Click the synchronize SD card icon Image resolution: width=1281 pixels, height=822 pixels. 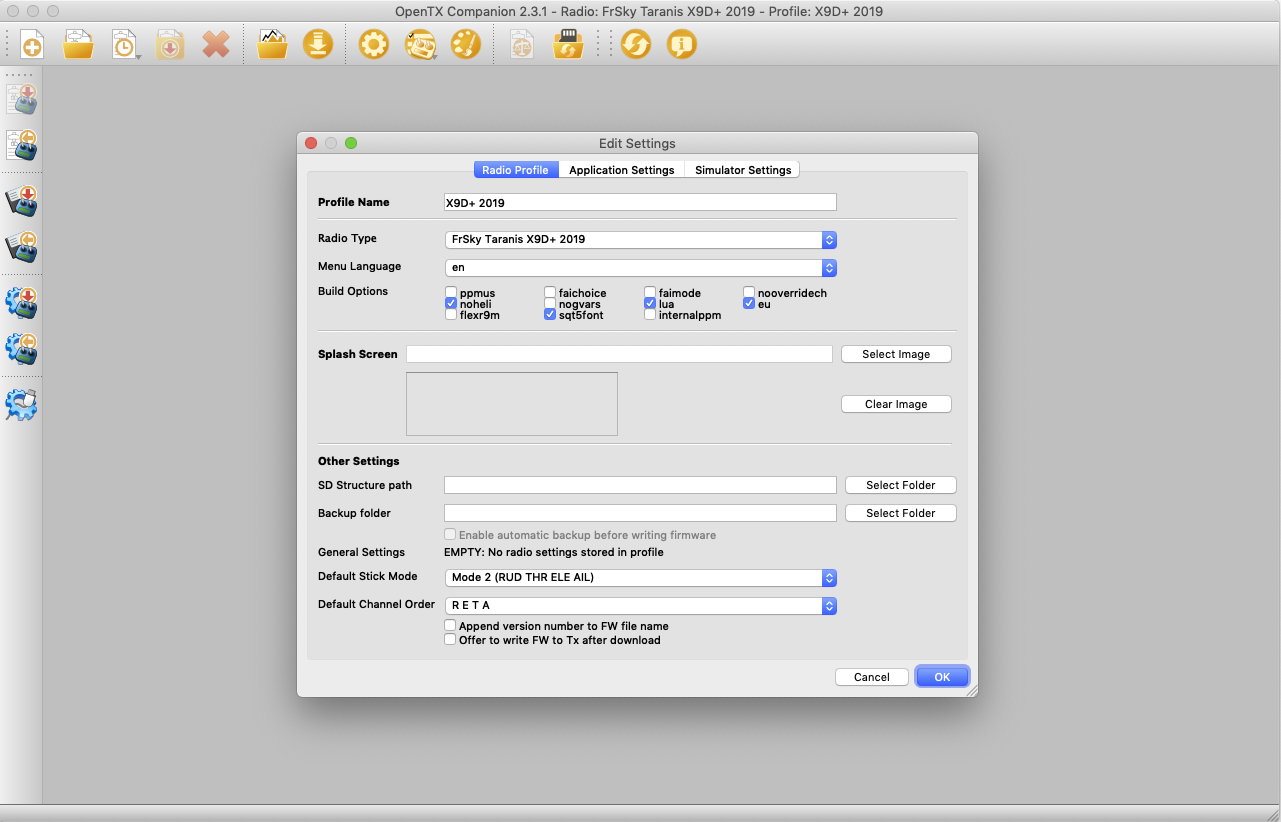568,45
